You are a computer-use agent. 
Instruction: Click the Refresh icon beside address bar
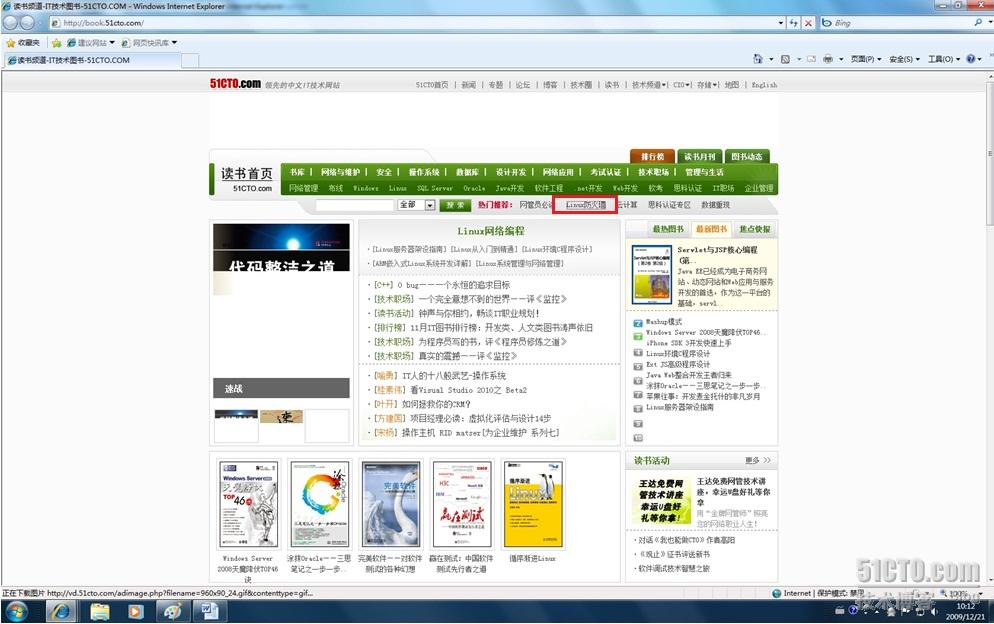pos(794,23)
